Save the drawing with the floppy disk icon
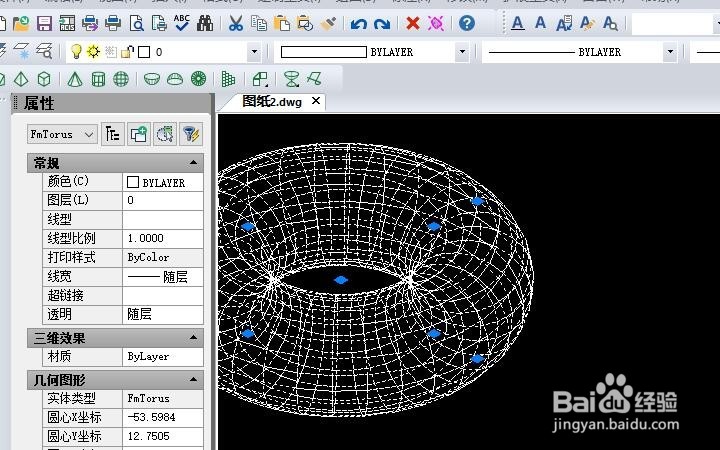 coord(45,23)
